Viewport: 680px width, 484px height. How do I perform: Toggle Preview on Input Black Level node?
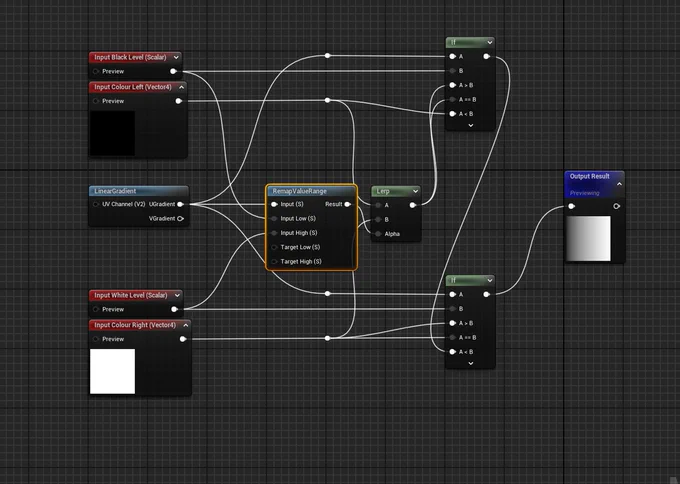[x=96, y=71]
